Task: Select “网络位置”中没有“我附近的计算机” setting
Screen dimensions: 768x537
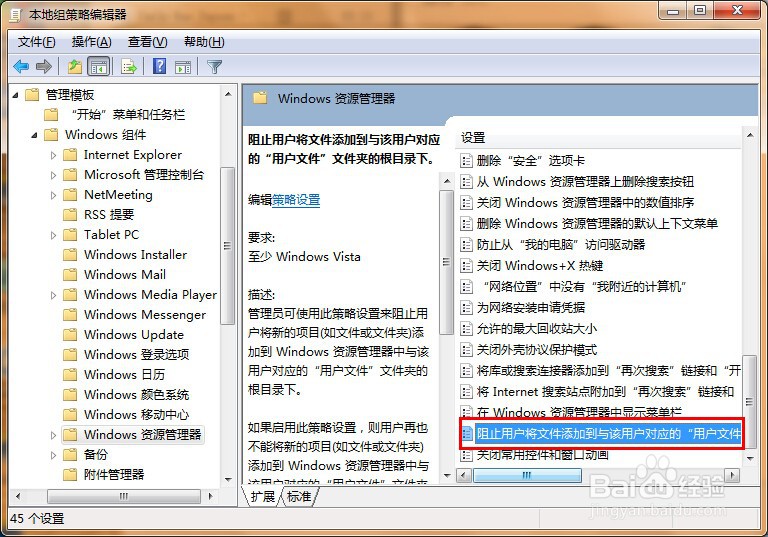Action: point(584,287)
